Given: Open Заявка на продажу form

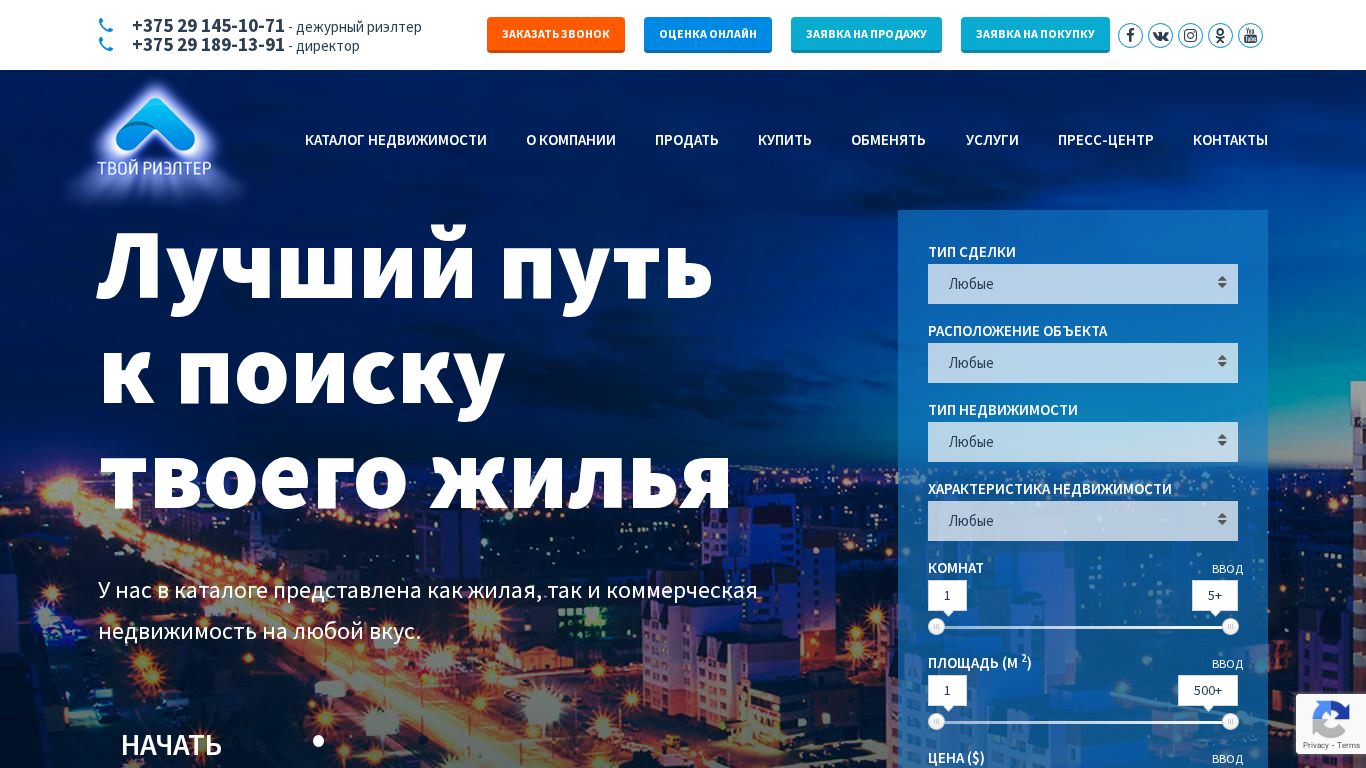Looking at the screenshot, I should [x=866, y=34].
